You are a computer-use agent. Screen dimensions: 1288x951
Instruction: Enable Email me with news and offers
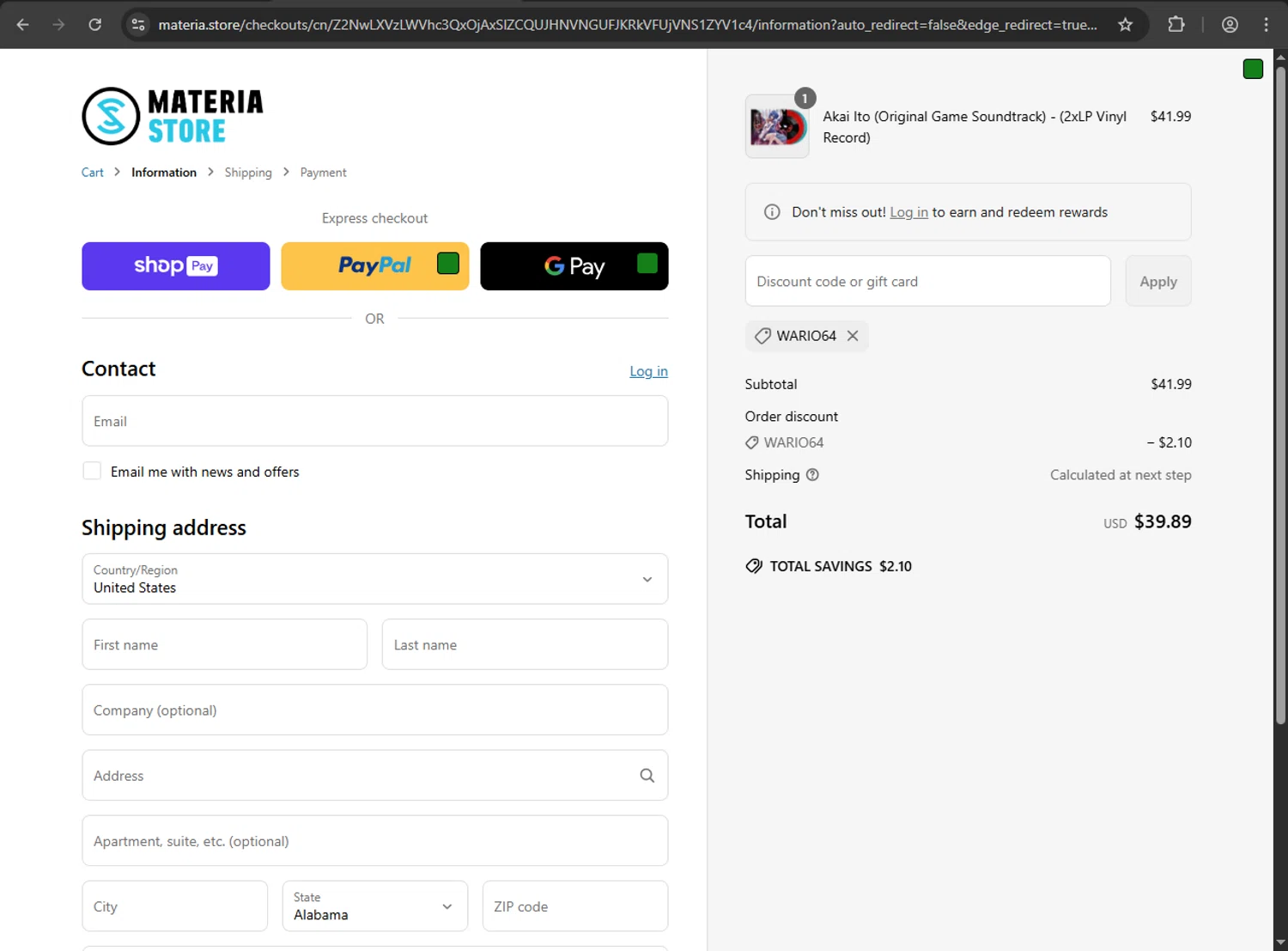92,471
